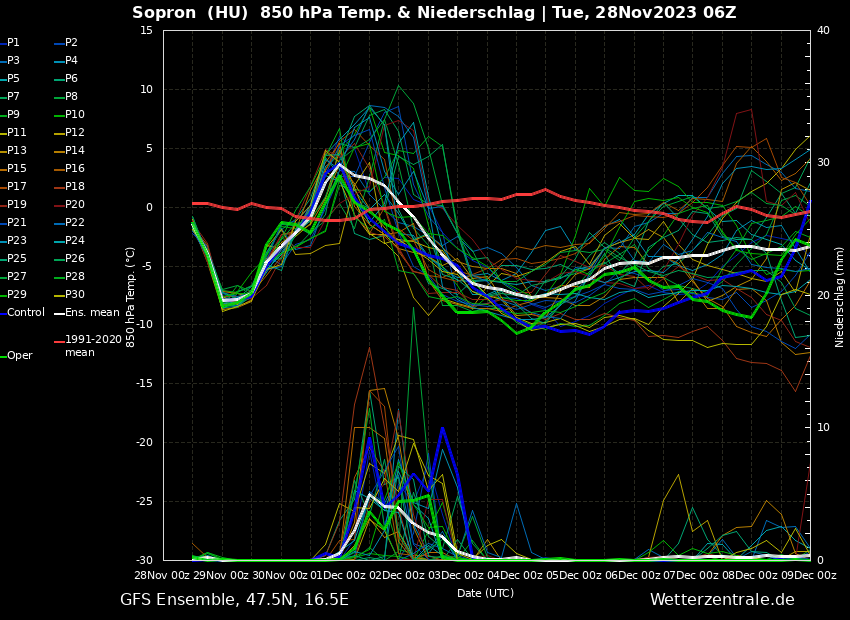Click the GFS Ensemble, 47.5N, 16.5E caption

234,600
